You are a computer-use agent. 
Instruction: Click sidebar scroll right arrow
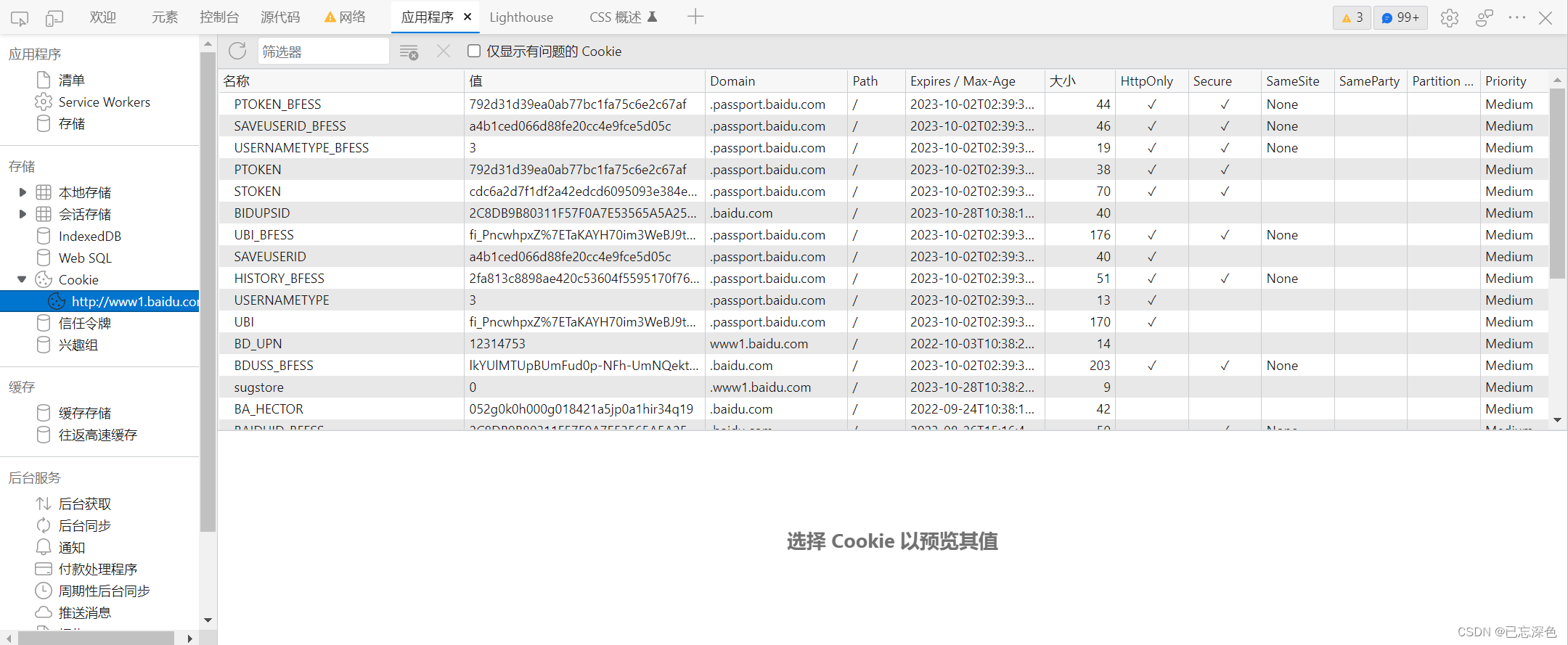click(x=190, y=638)
